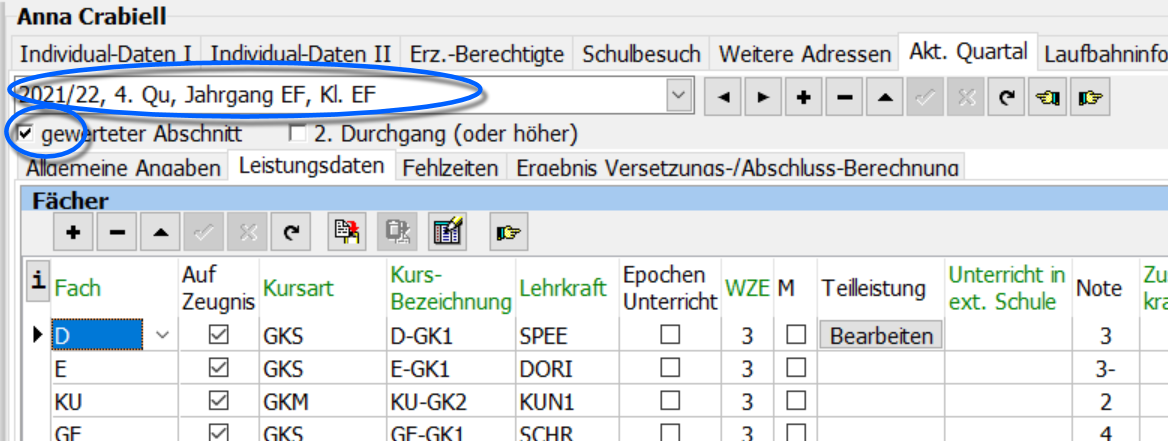The height and width of the screenshot is (441, 1168).
Task: Open quarter selection dropdown arrow
Action: [x=677, y=96]
